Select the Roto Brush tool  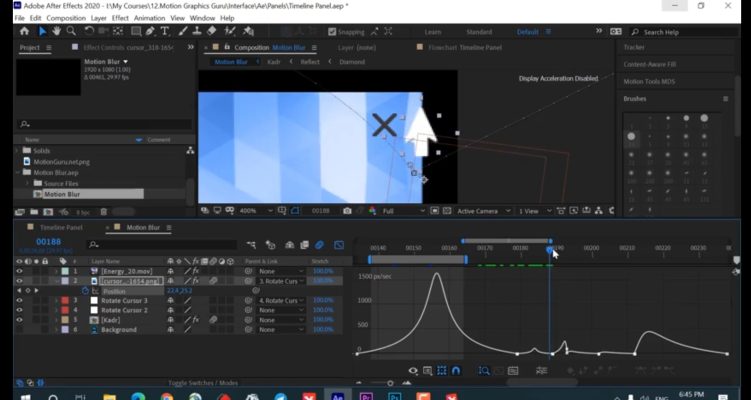tap(230, 32)
